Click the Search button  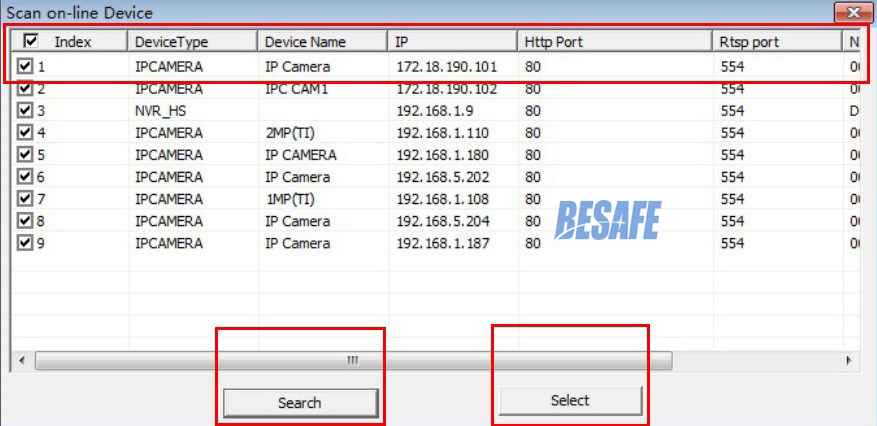tap(299, 403)
